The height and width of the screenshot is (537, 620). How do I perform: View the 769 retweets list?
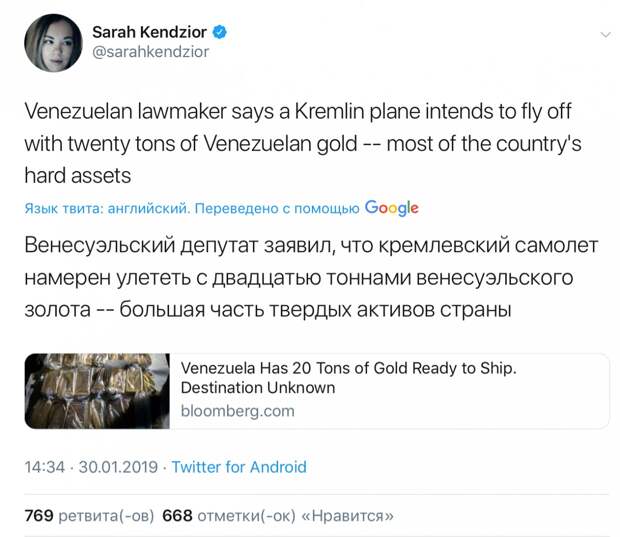point(89,516)
